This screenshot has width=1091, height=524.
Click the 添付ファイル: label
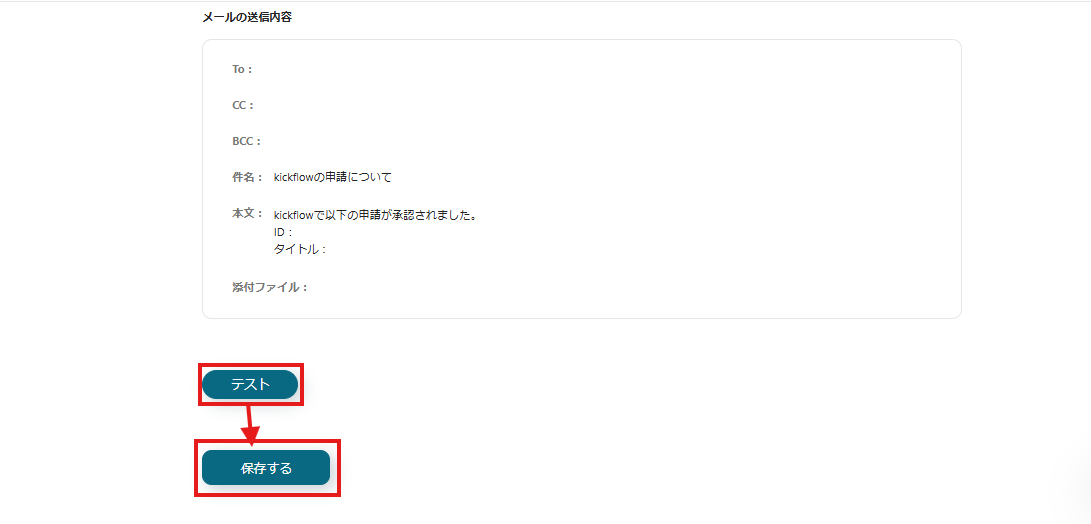(x=270, y=287)
